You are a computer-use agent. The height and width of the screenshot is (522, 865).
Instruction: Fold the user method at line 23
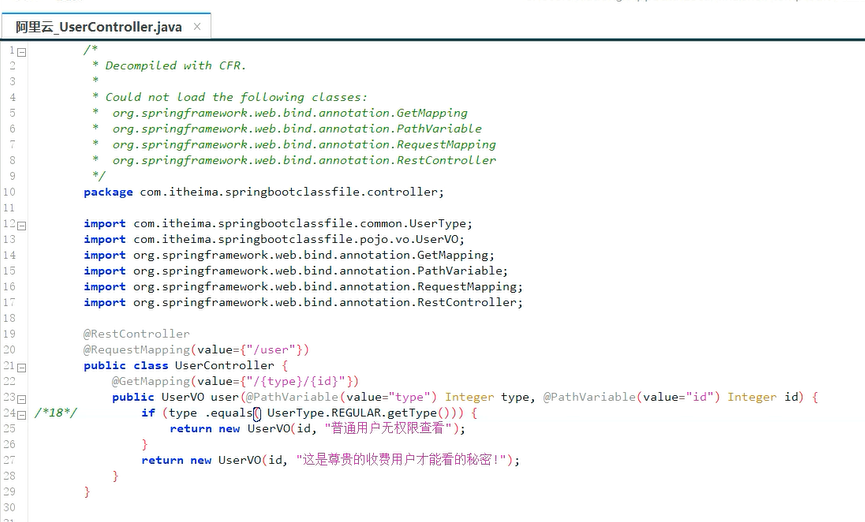click(21, 398)
